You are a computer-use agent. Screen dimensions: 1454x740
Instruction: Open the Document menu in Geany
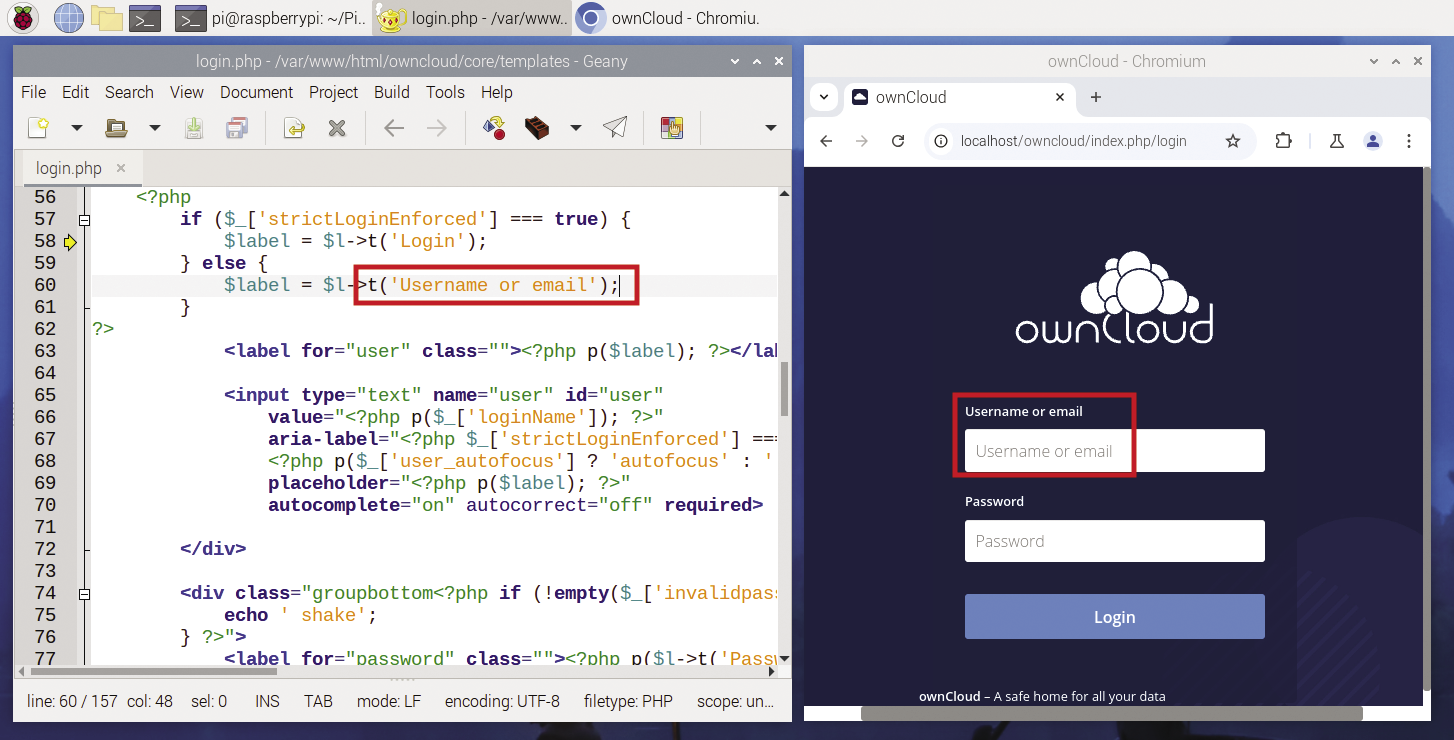[256, 92]
